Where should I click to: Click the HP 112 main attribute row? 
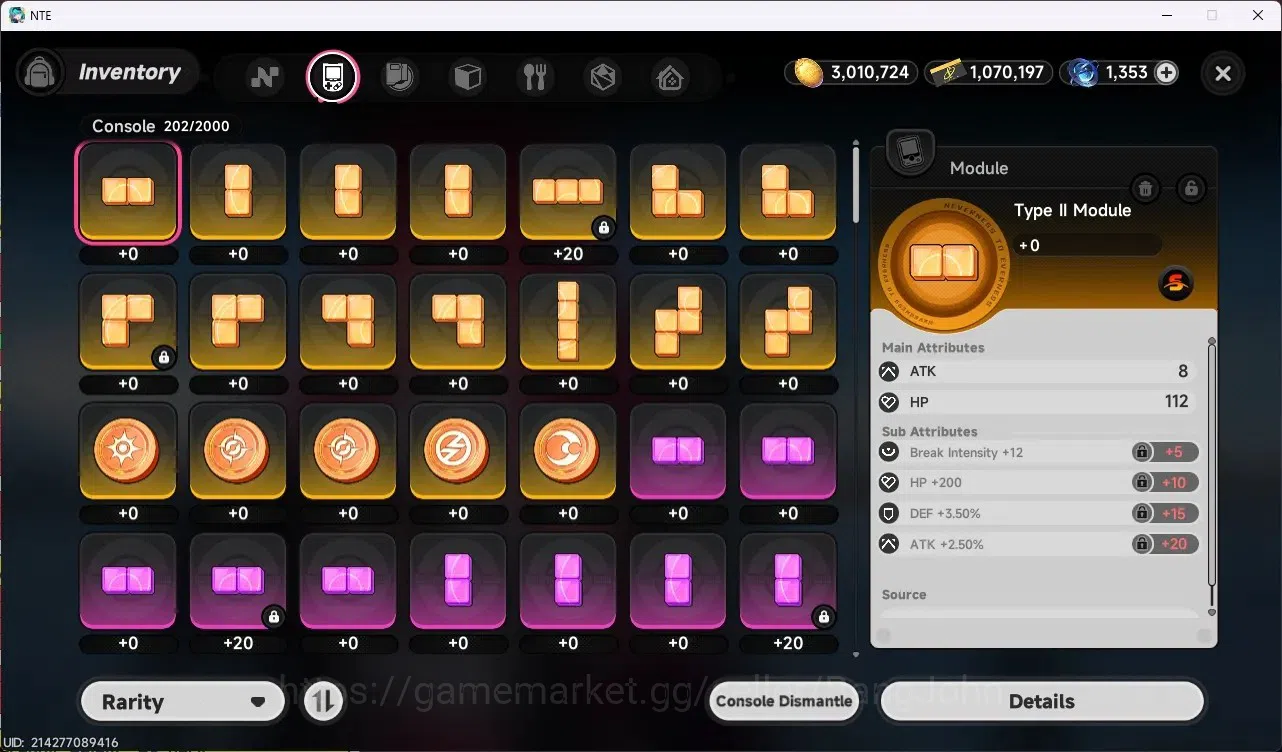[x=1037, y=402]
